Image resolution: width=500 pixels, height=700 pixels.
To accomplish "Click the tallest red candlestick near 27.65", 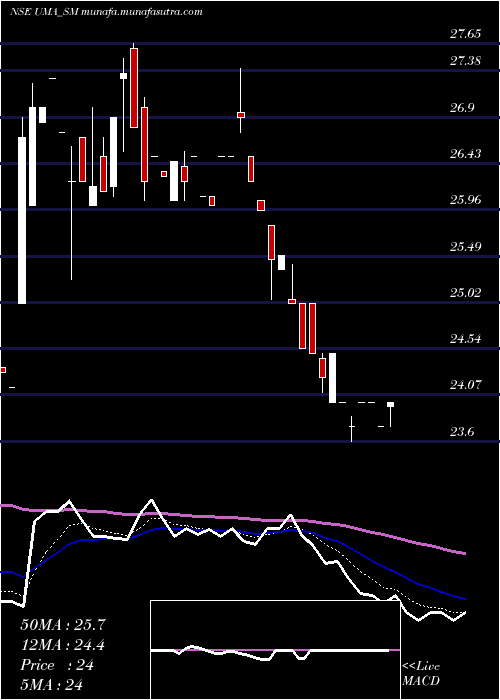I will pos(134,88).
